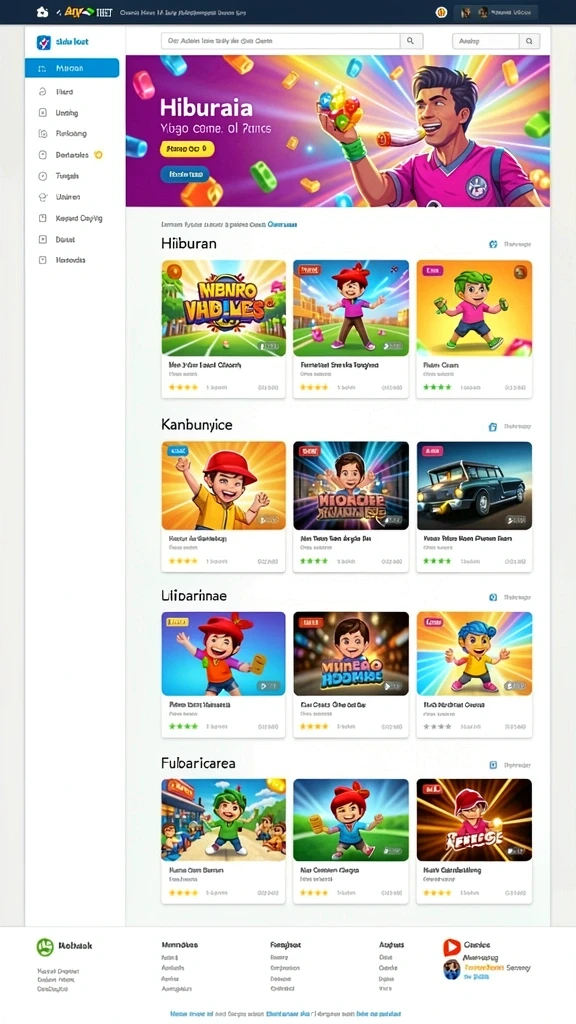
Task: Open the user avatar in the top-right header
Action: coord(483,12)
